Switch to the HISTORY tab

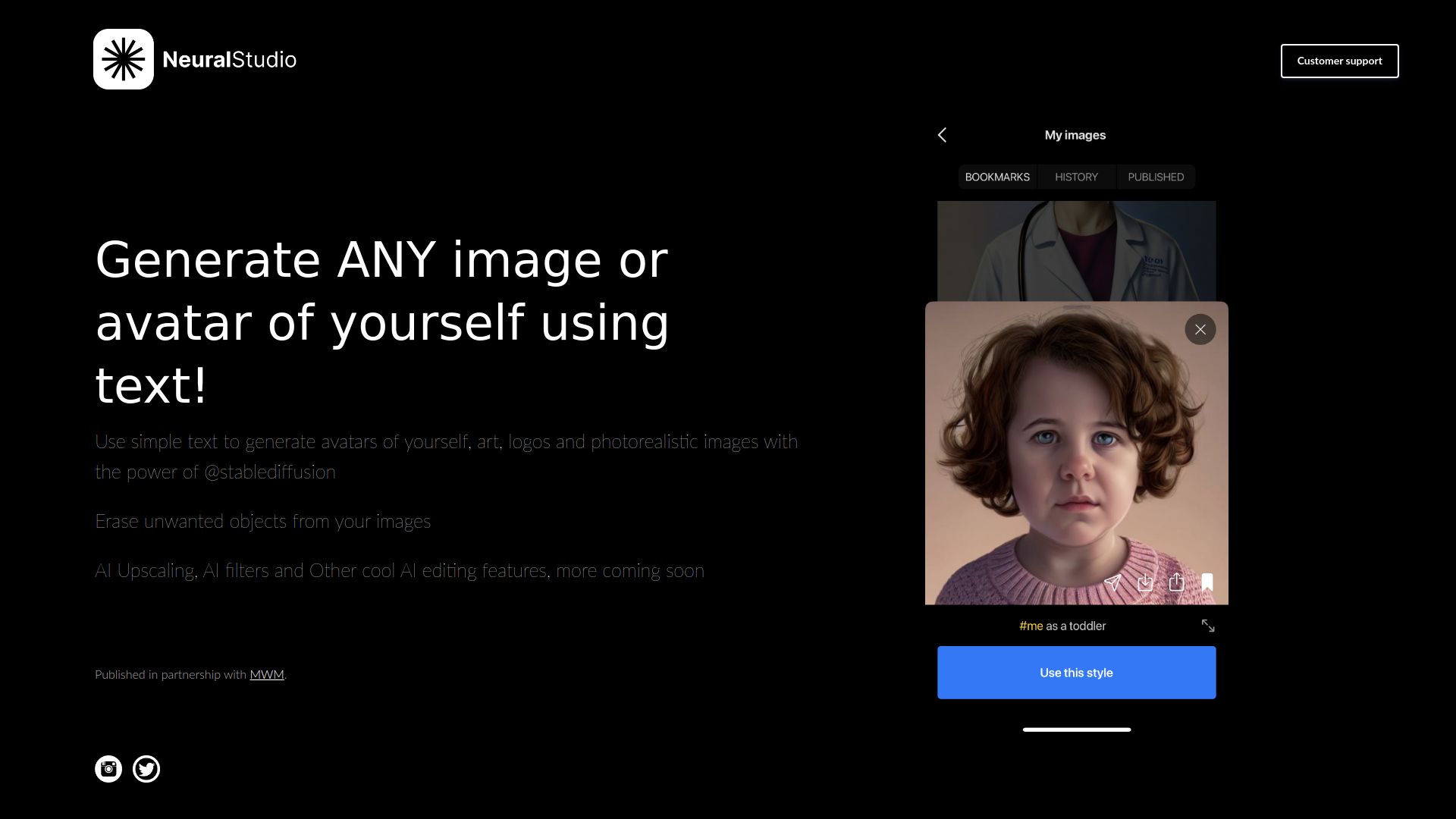1076,177
